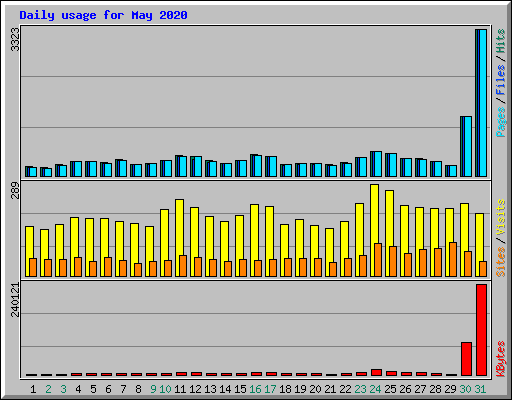Click the tallest yellow visits bar, day 24
This screenshot has height=400, width=512.
[374, 230]
